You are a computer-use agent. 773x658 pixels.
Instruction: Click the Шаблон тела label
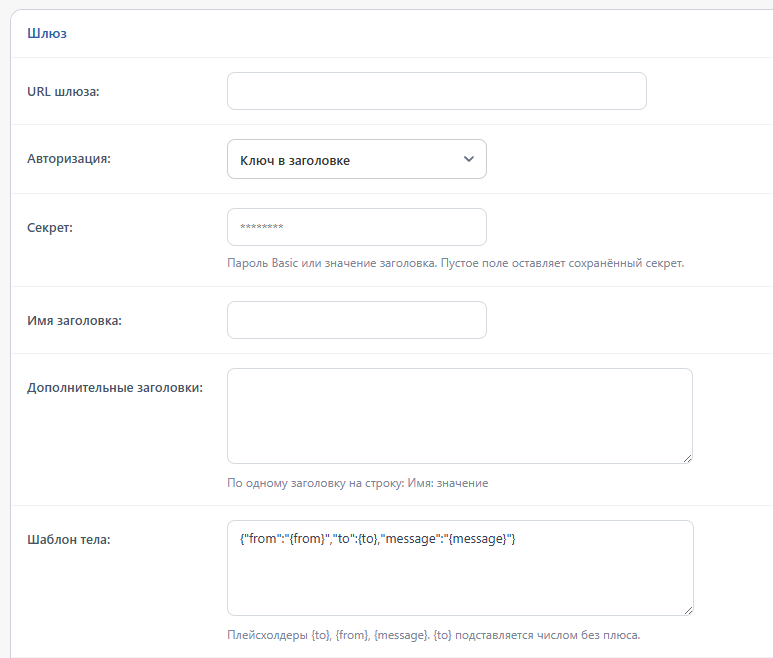coord(69,540)
